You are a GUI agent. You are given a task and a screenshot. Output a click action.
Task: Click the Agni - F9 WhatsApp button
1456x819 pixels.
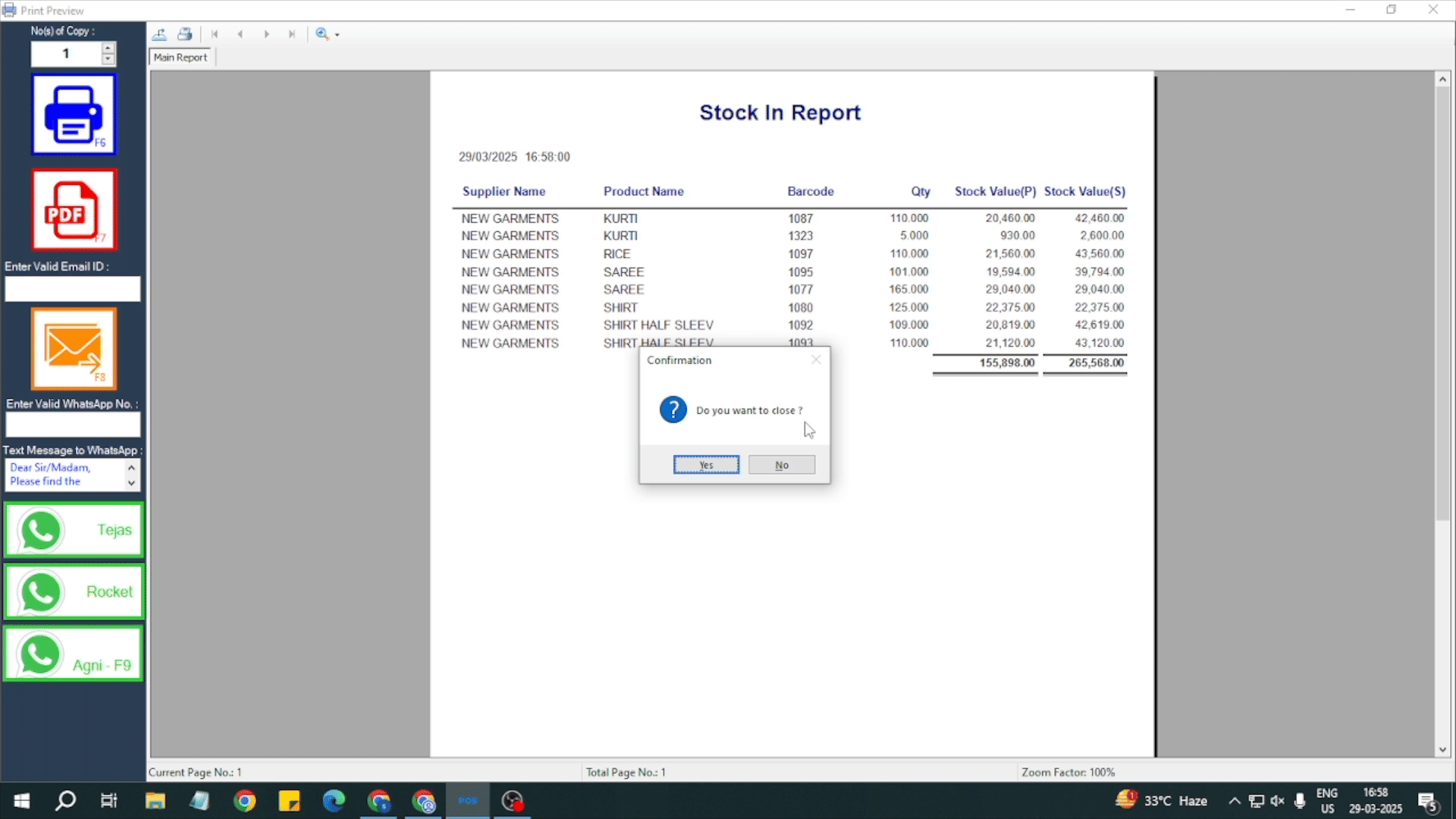74,654
